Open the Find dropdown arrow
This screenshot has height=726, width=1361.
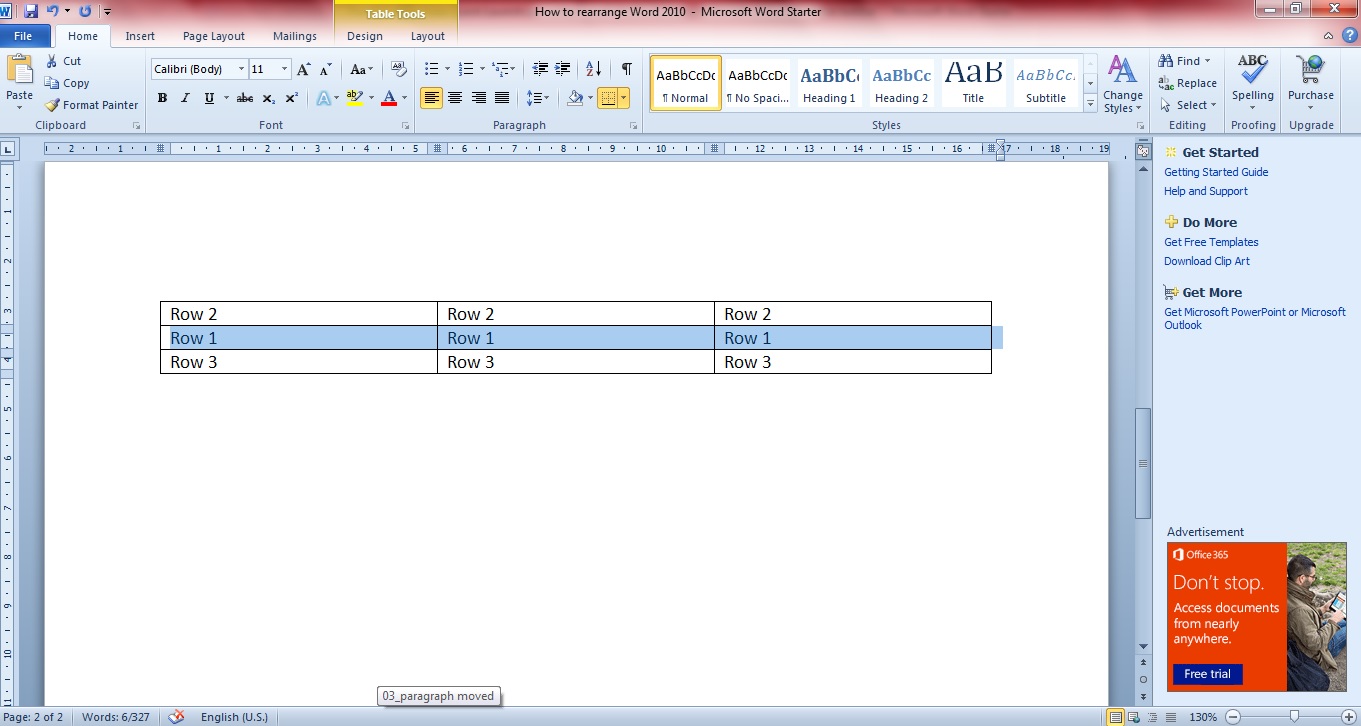(x=1207, y=61)
